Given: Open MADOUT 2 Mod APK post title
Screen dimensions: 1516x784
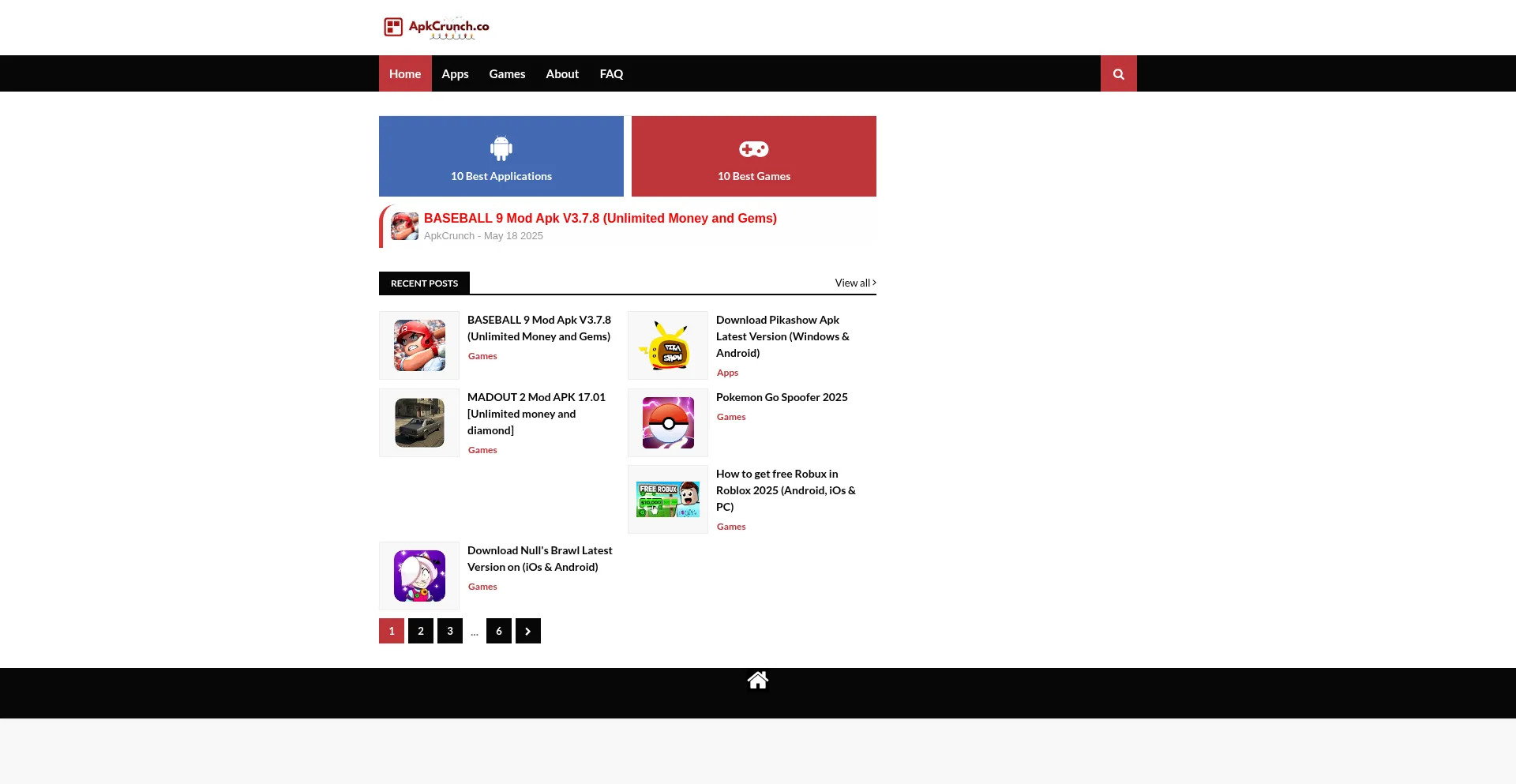Looking at the screenshot, I should (x=536, y=414).
